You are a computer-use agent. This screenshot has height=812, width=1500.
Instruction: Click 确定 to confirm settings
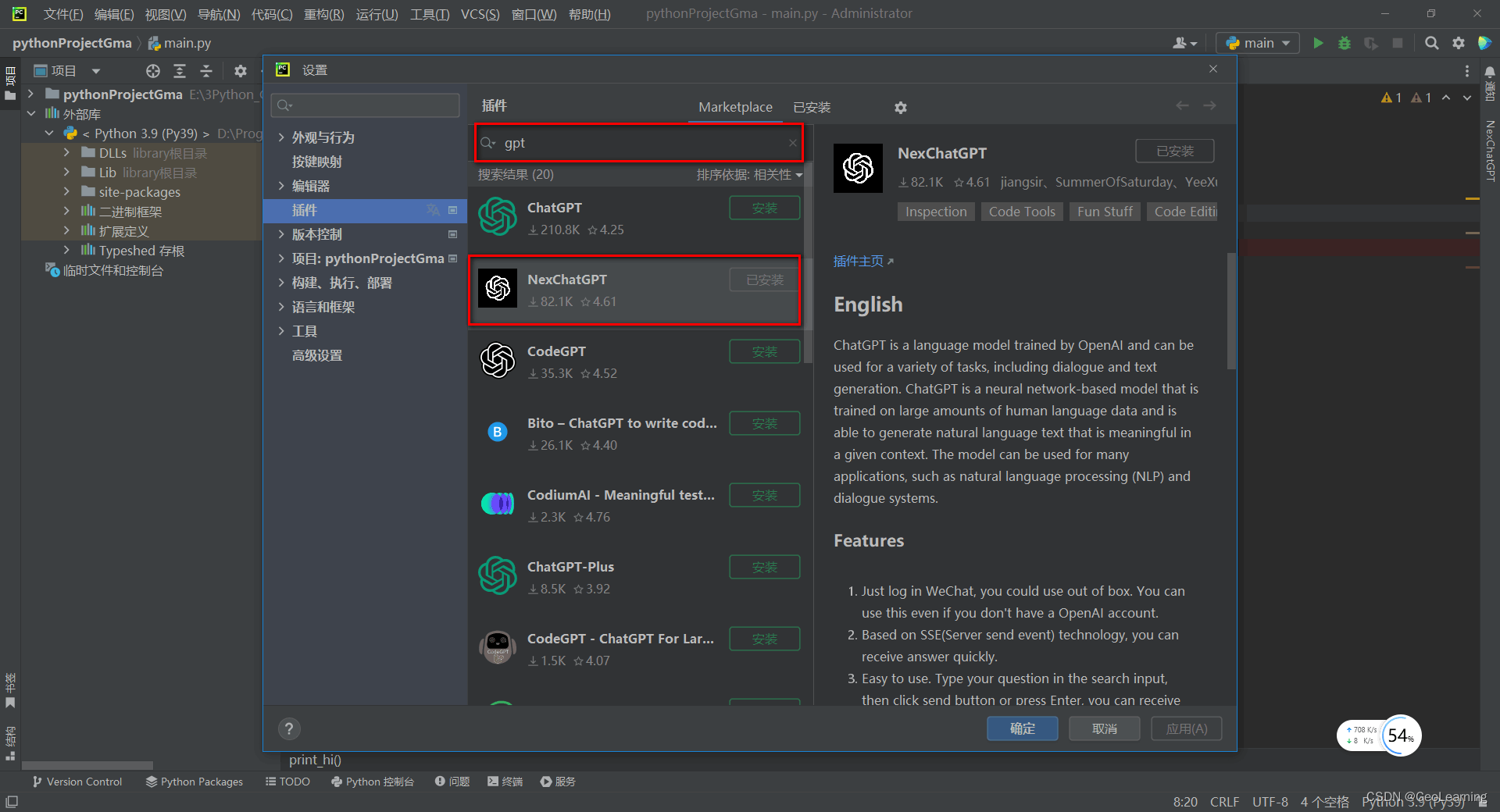coord(1023,728)
